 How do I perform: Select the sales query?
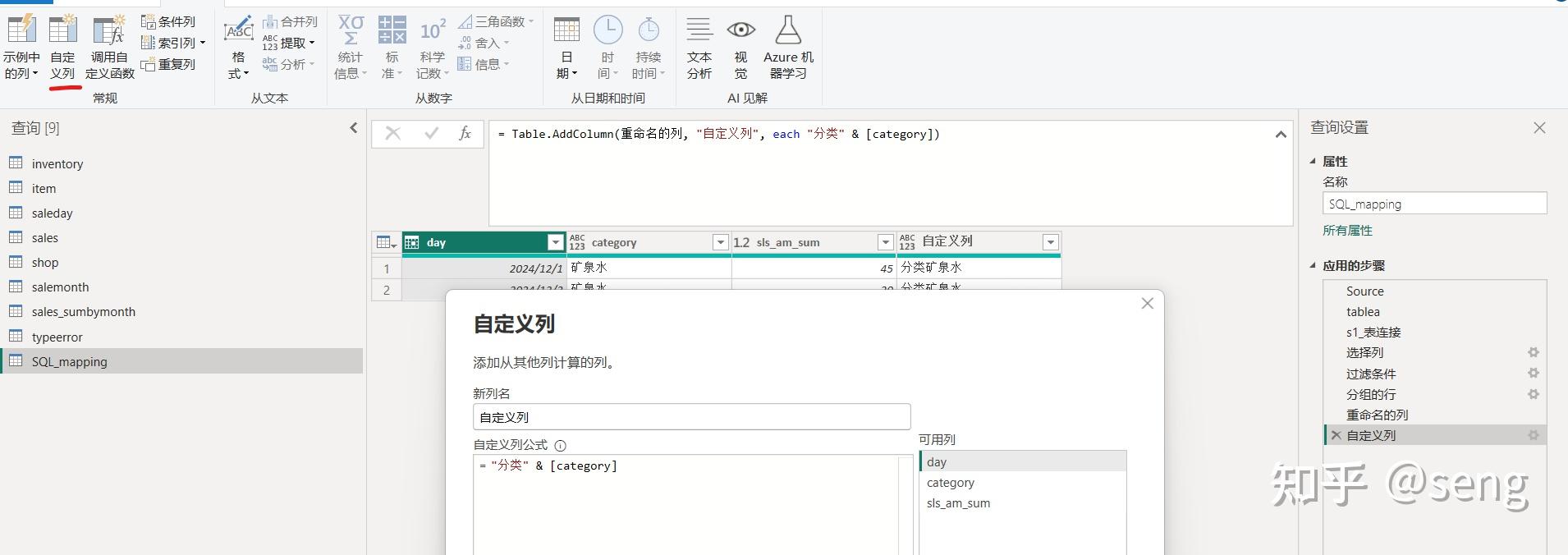(181, 237)
